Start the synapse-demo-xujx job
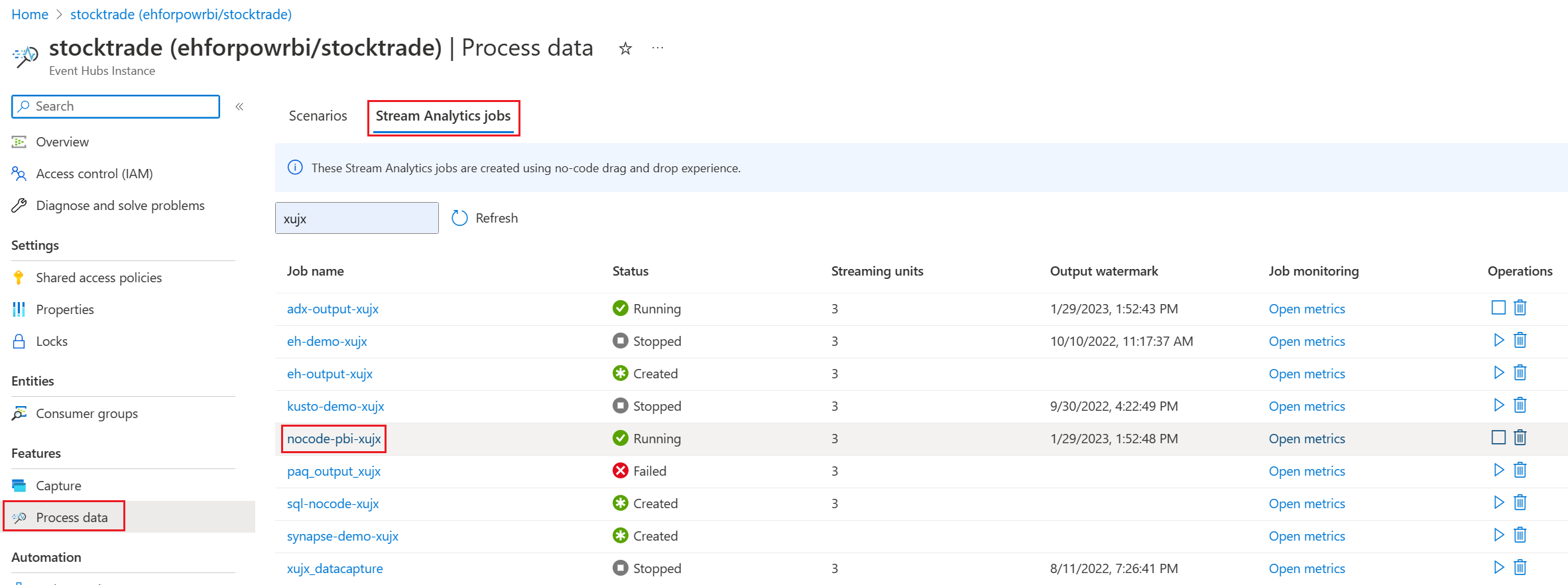This screenshot has height=585, width=1568. [1498, 535]
